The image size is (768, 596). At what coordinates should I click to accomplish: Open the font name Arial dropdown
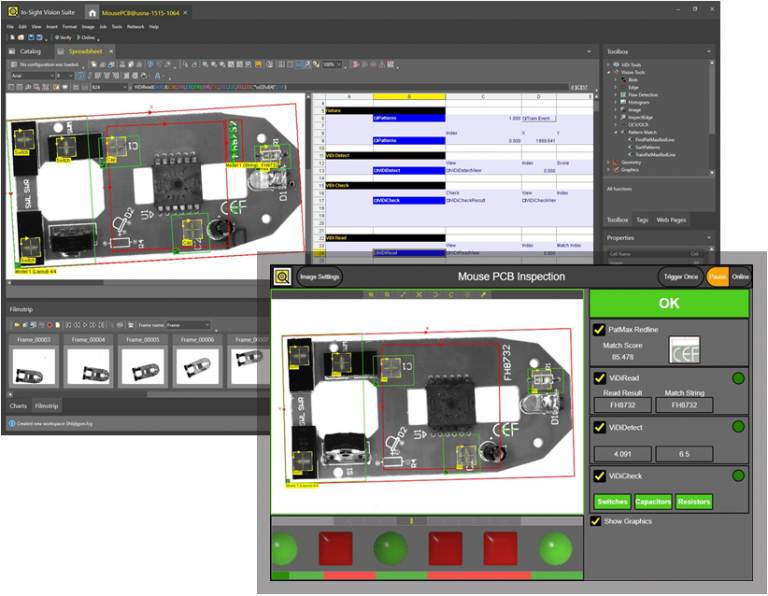[51, 75]
